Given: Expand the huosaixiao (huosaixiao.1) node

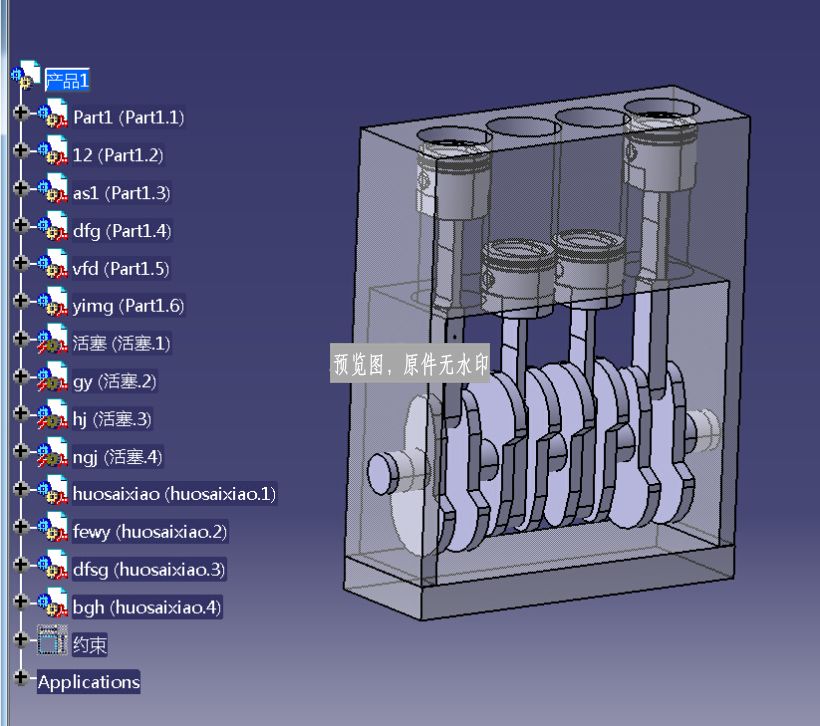Looking at the screenshot, I should [x=21, y=489].
